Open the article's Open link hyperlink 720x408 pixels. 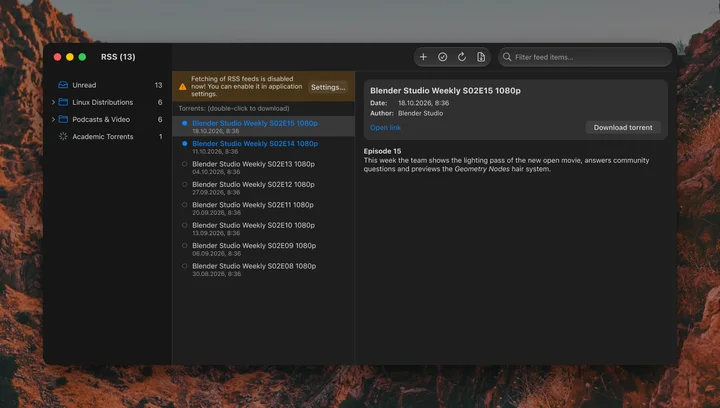(385, 128)
